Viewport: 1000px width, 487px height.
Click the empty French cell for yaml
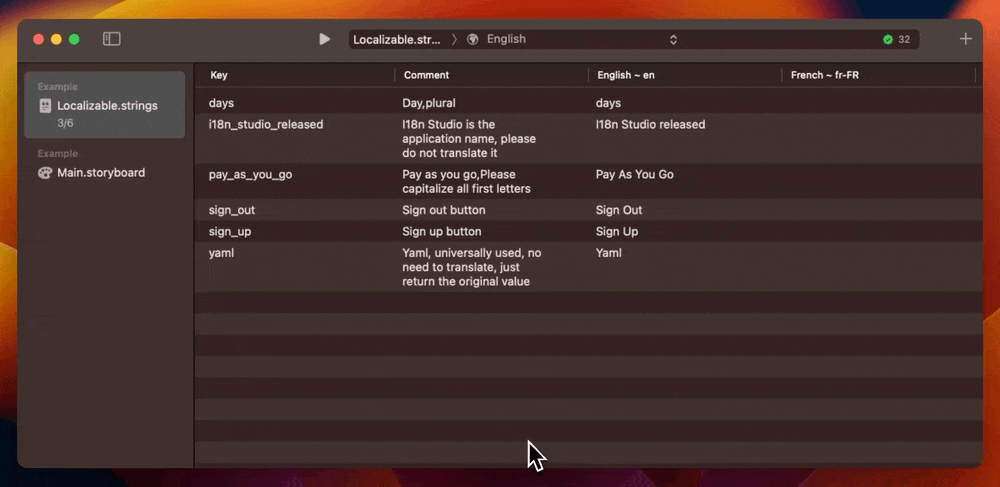pos(879,267)
